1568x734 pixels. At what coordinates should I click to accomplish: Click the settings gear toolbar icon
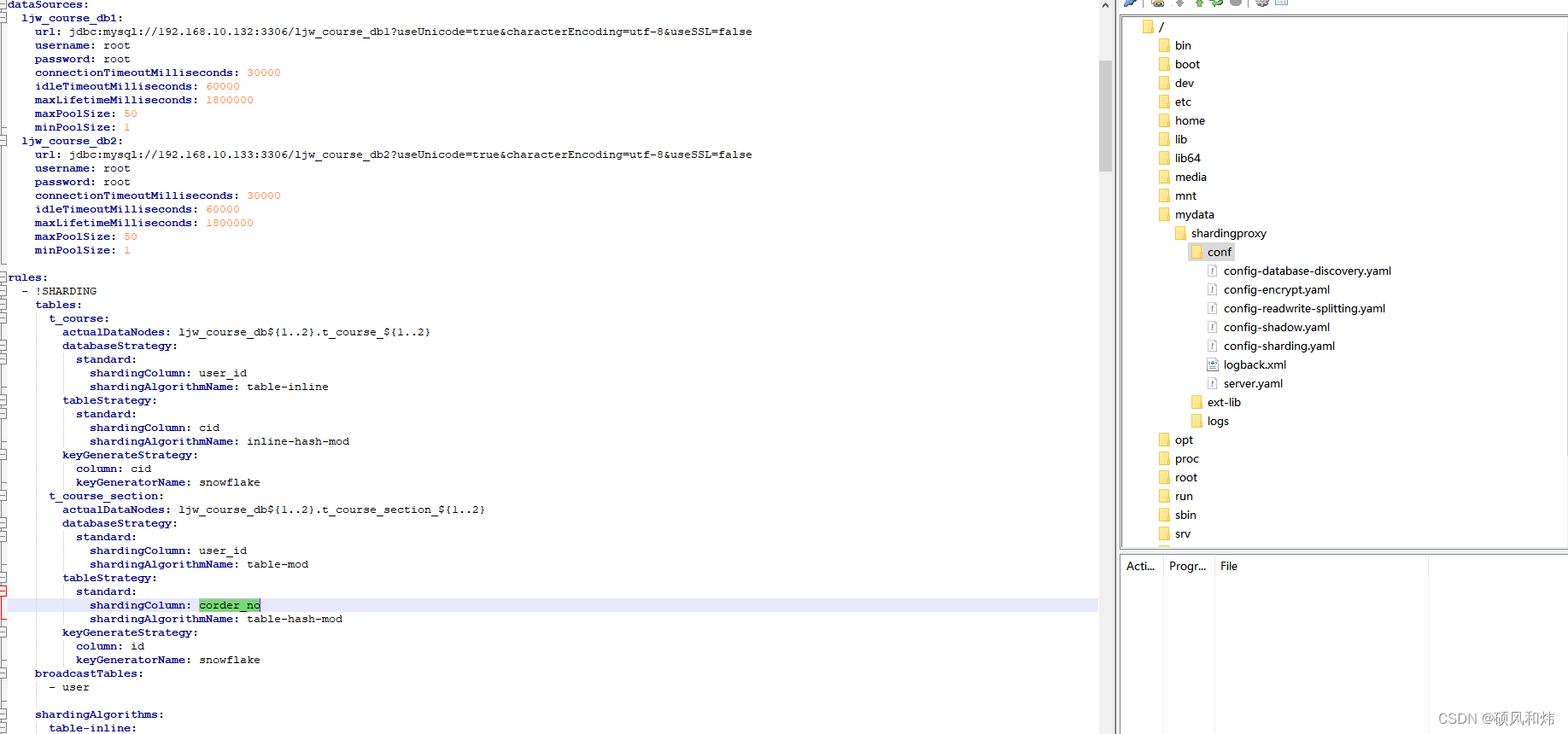point(1262,3)
